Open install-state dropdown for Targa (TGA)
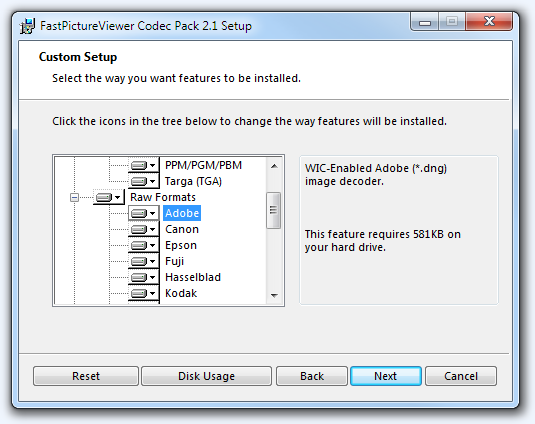535x424 pixels. pos(144,181)
